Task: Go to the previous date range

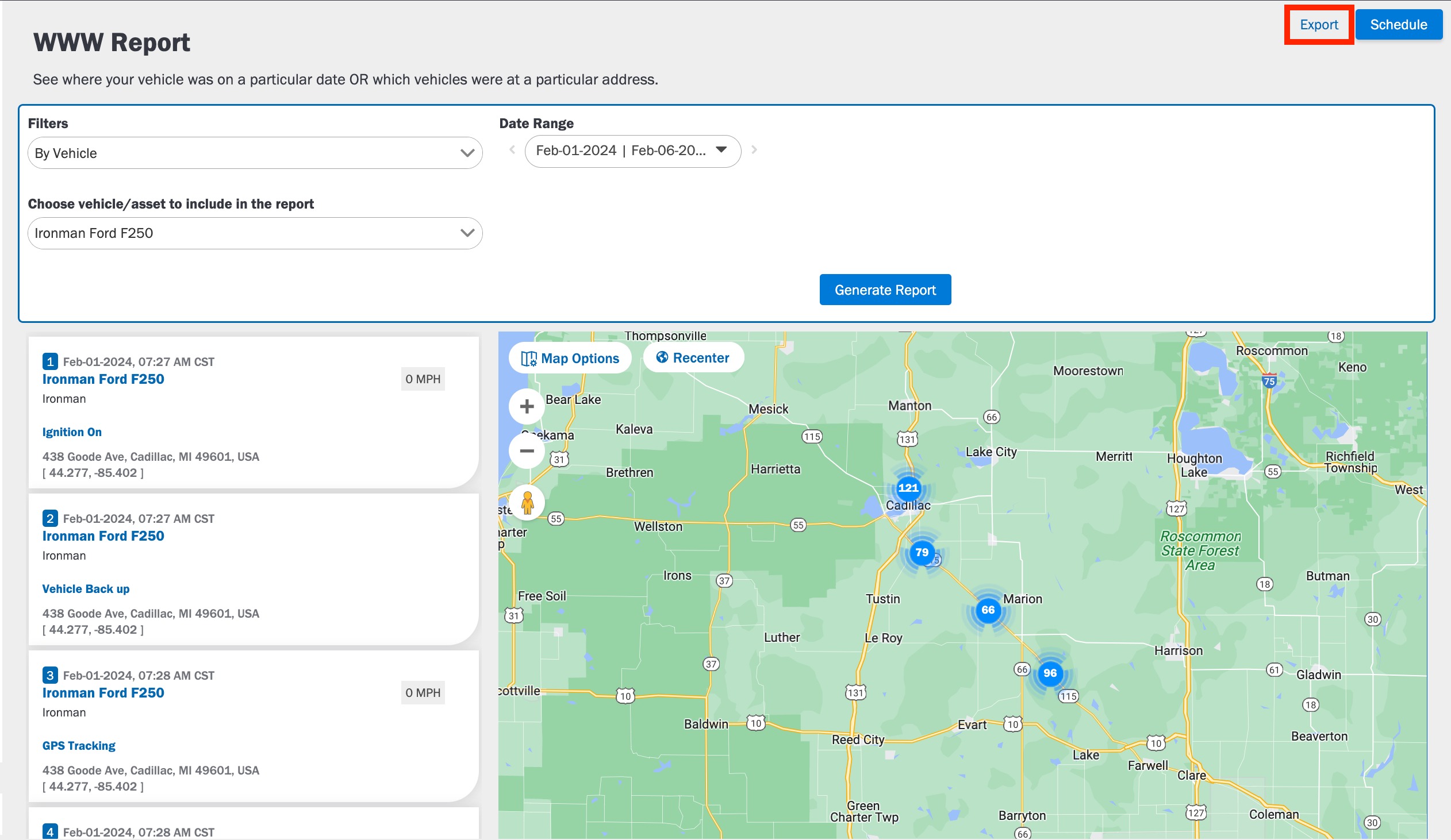Action: 512,150
